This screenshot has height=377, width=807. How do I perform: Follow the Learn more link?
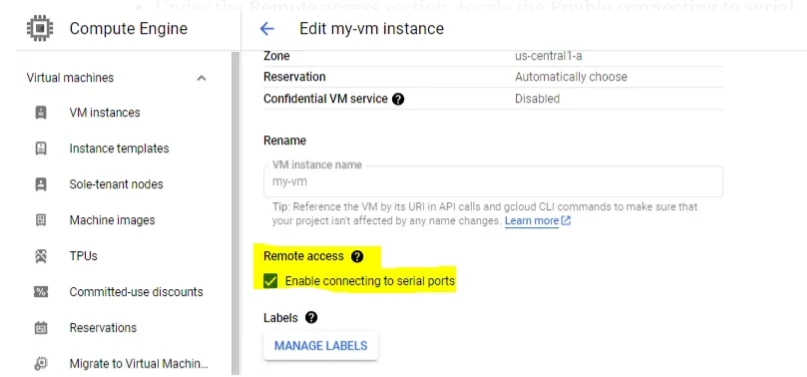[x=532, y=221]
